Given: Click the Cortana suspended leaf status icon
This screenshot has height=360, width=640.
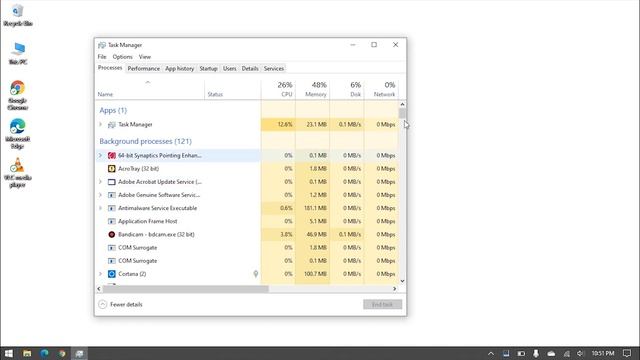Looking at the screenshot, I should (x=256, y=274).
